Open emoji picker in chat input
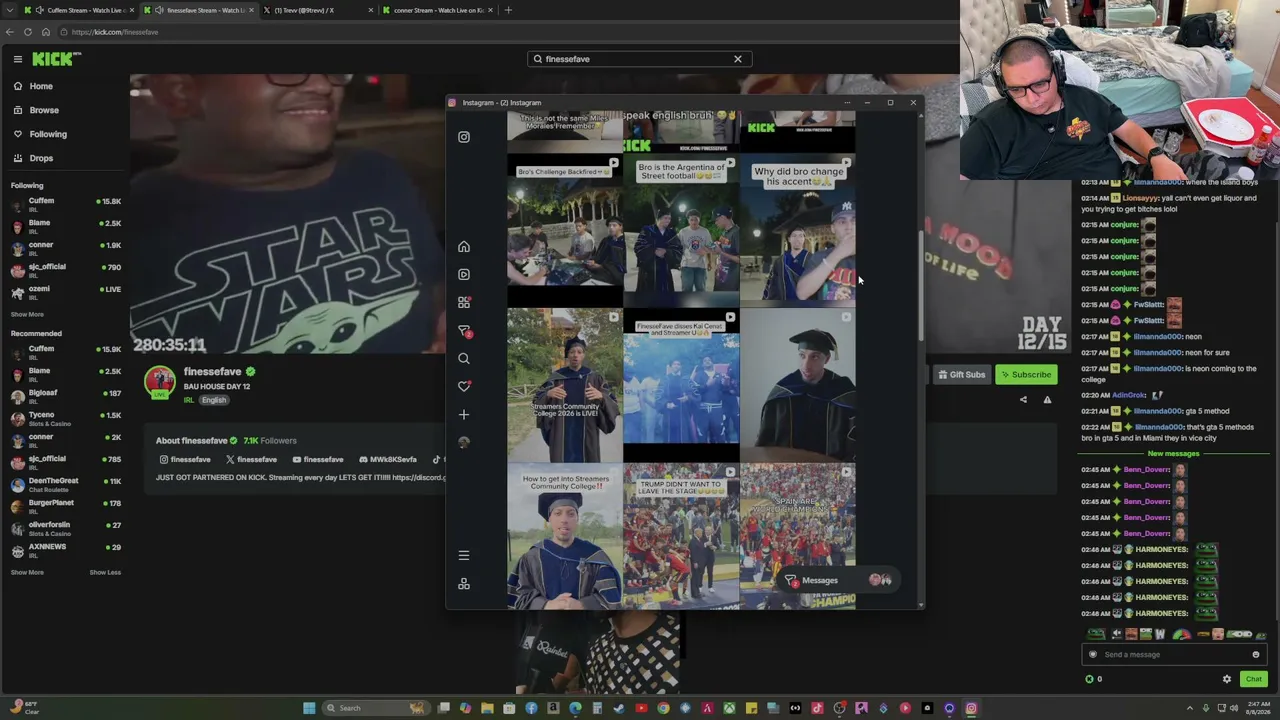The height and width of the screenshot is (720, 1280). pos(1256,655)
